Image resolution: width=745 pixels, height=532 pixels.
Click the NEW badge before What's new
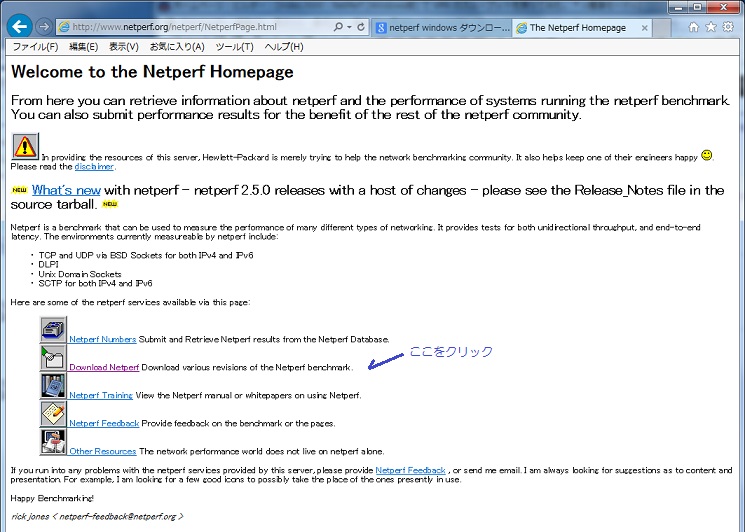19,190
